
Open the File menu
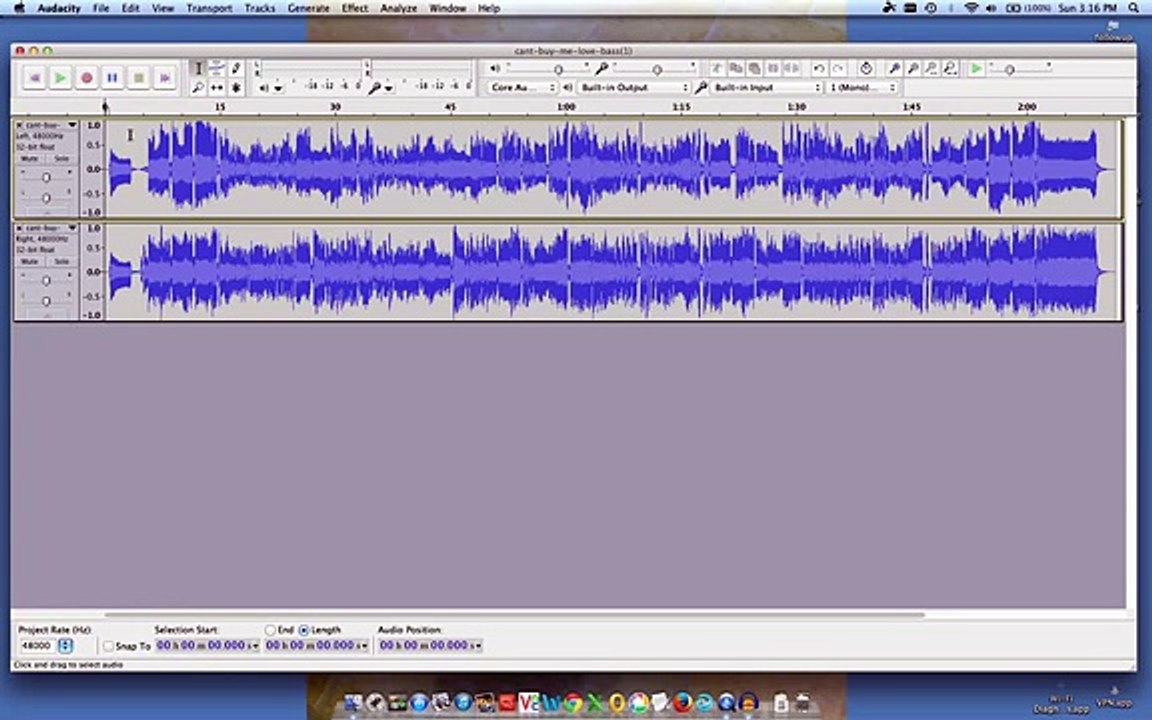(x=101, y=8)
